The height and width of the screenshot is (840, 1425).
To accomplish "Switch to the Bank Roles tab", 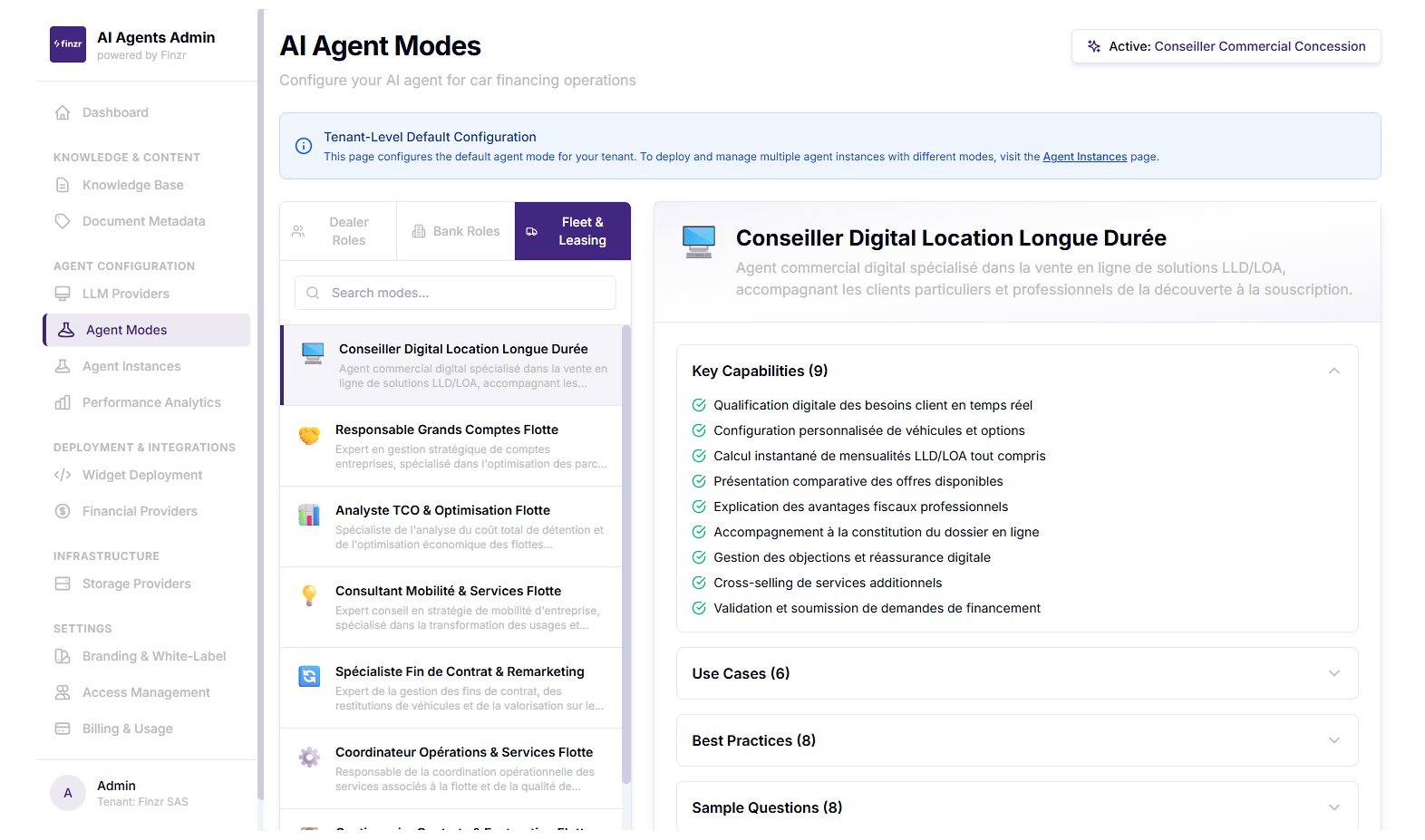I will click(456, 231).
